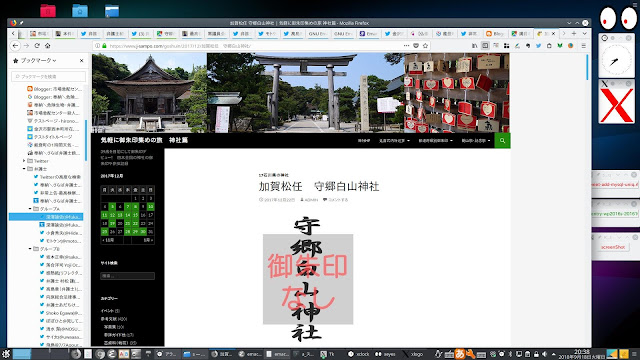Toggle the Firefox sidebar button
This screenshot has width=640, height=360.
(485, 46)
